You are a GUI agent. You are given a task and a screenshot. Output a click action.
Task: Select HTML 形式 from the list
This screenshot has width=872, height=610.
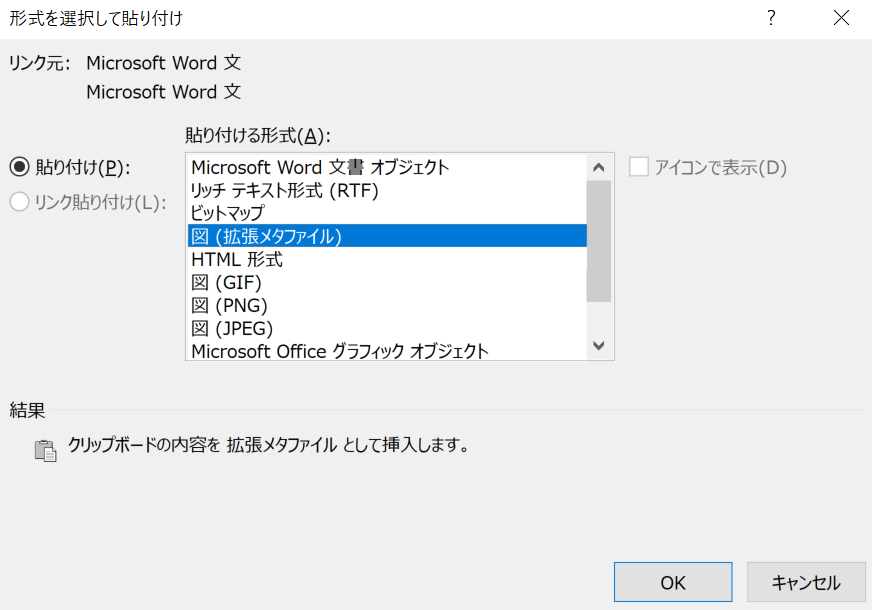click(387, 259)
